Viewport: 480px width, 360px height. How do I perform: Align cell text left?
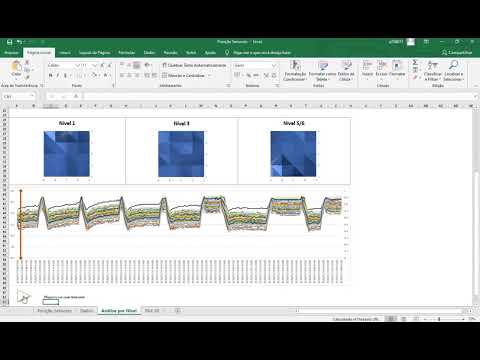click(x=122, y=76)
